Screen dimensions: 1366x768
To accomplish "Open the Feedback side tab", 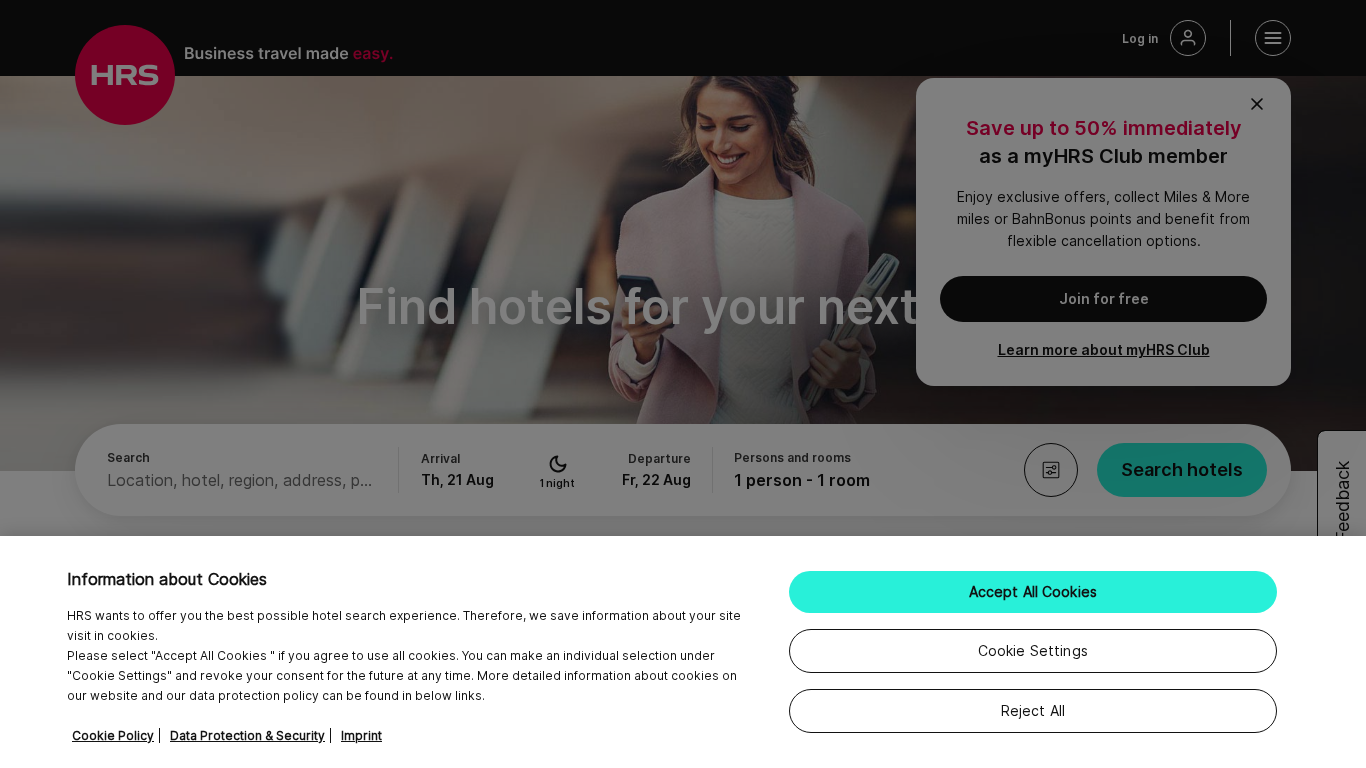I will coord(1342,486).
